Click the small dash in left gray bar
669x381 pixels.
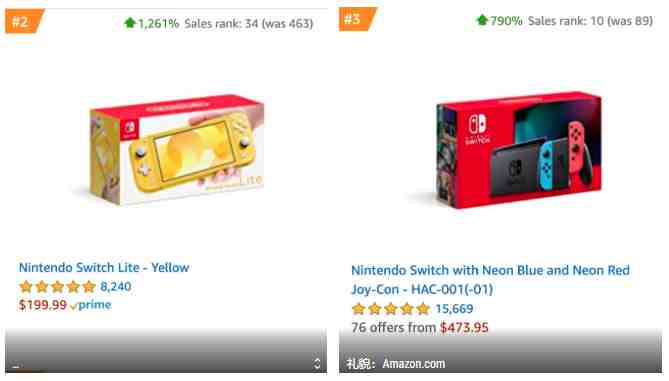point(16,366)
